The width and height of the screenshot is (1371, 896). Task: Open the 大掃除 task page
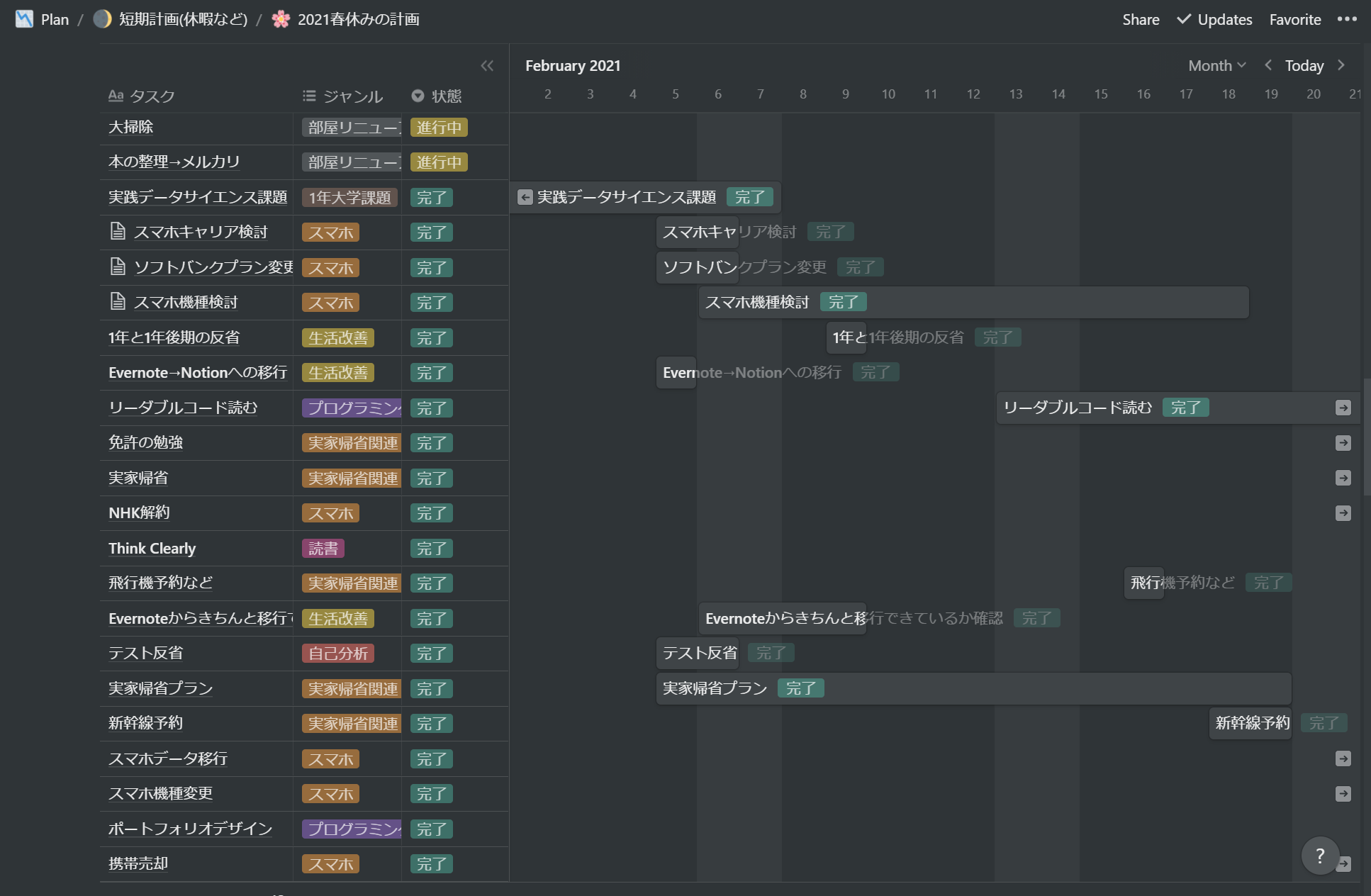tap(130, 128)
